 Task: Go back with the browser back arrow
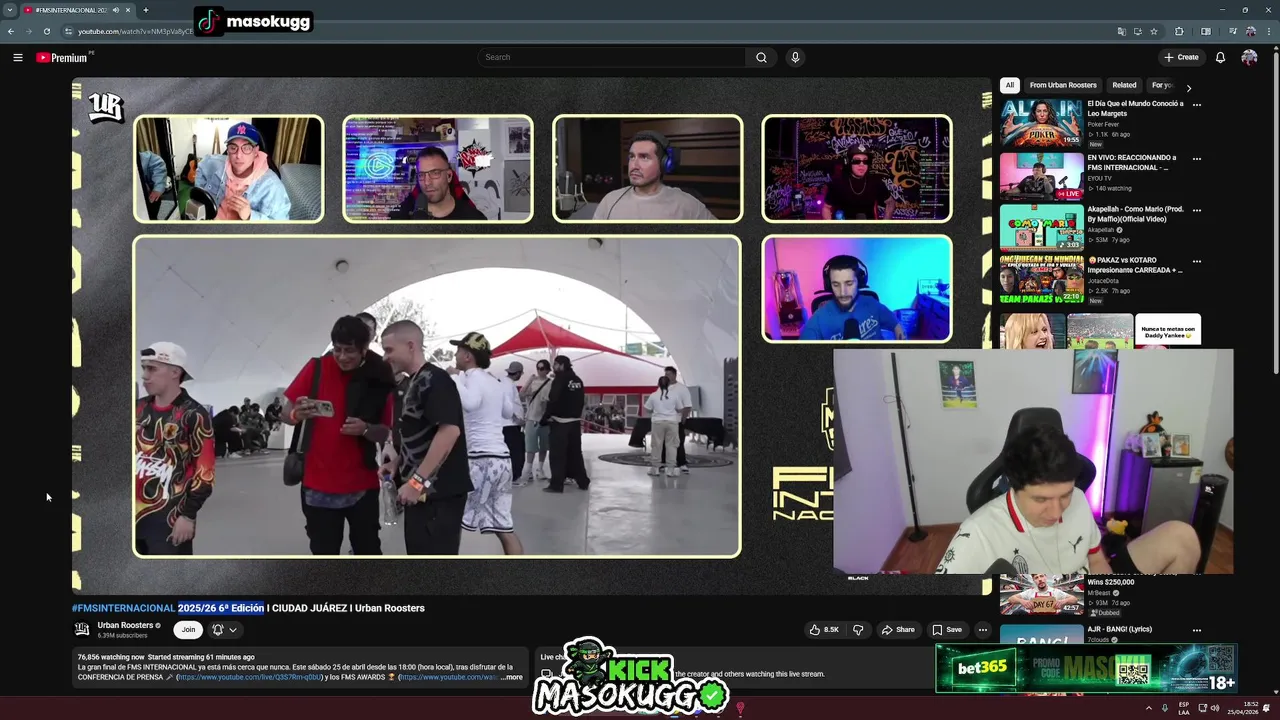[x=11, y=31]
